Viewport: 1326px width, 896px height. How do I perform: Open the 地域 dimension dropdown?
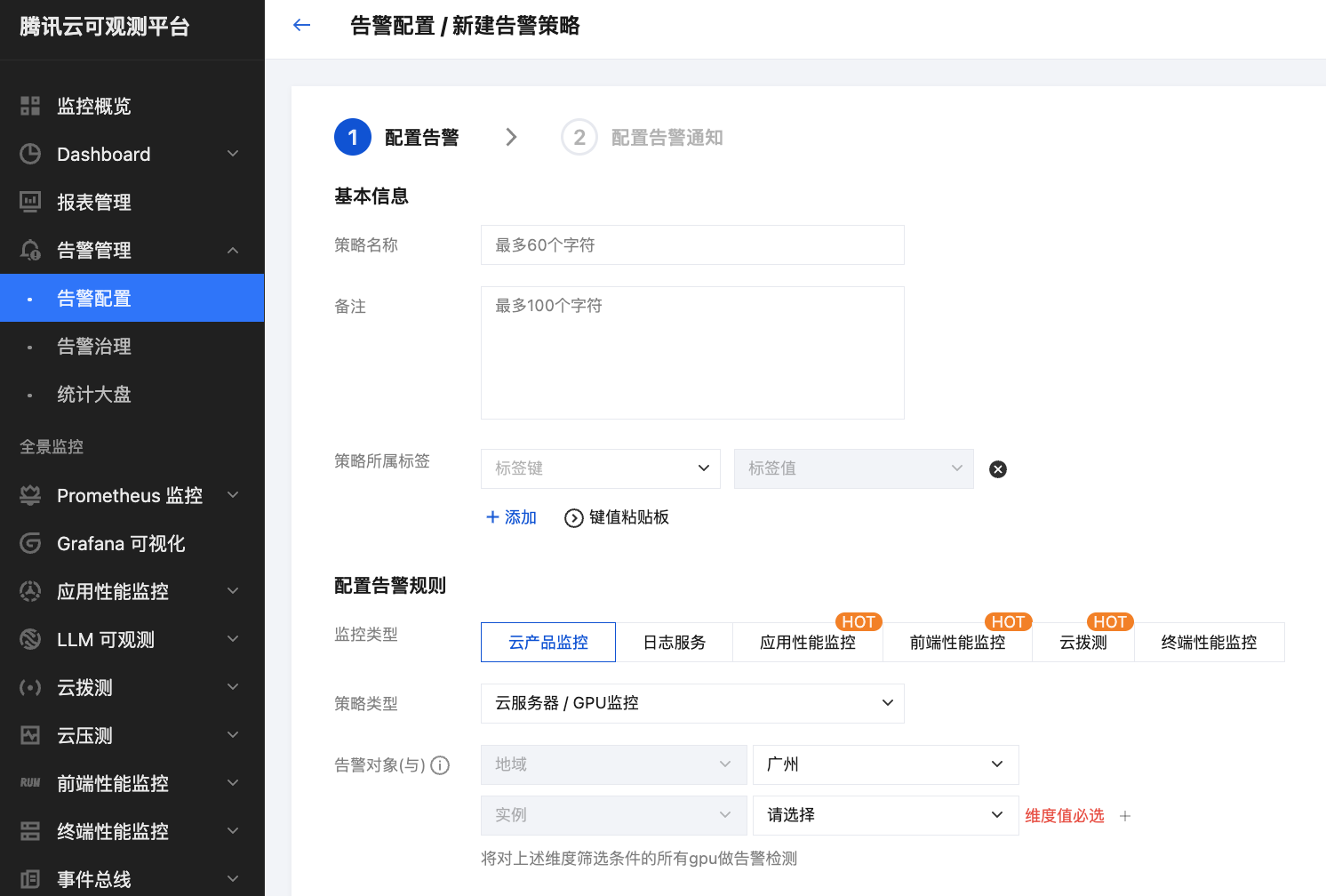coord(613,764)
